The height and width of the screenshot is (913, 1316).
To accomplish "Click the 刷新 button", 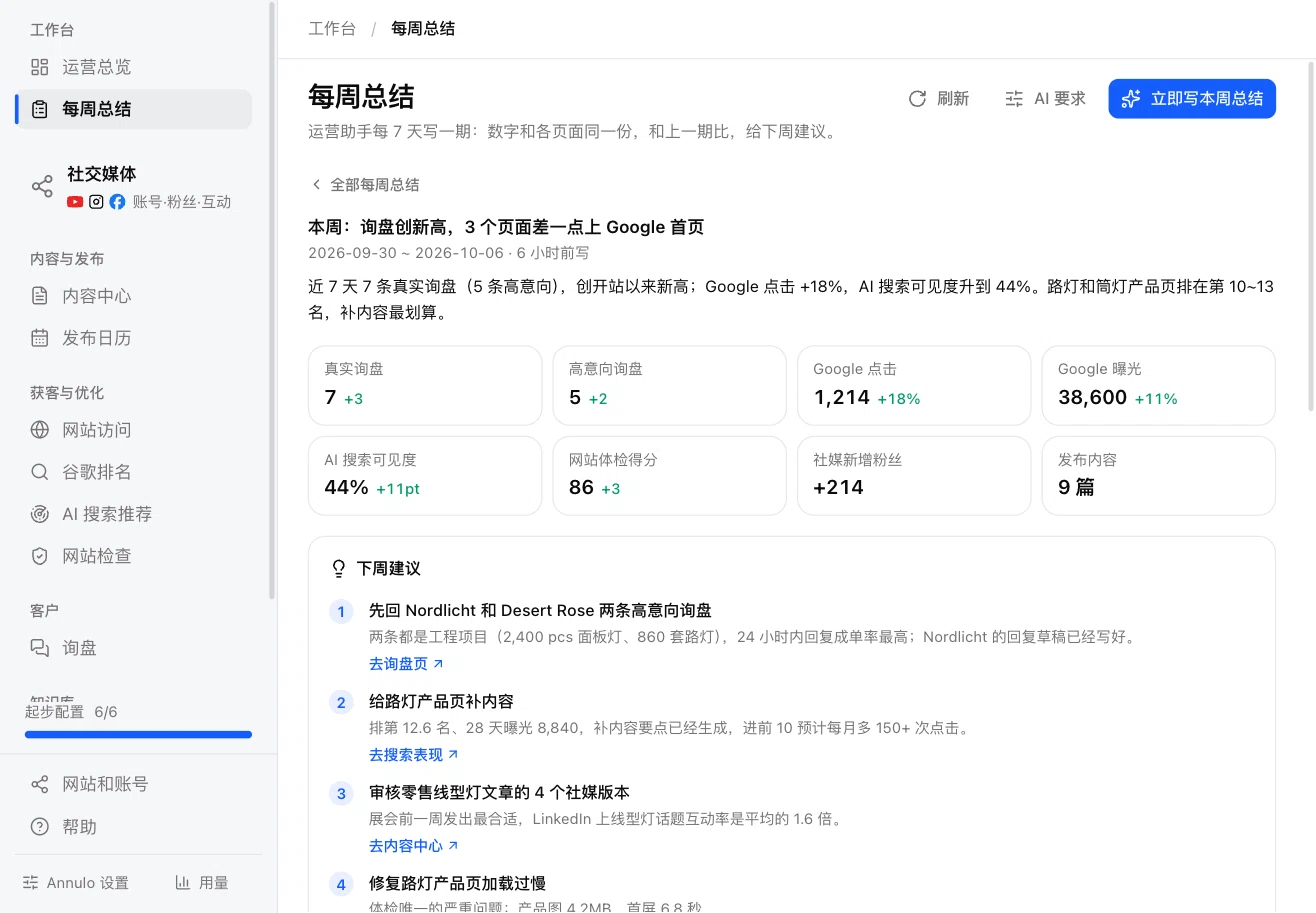I will (938, 99).
